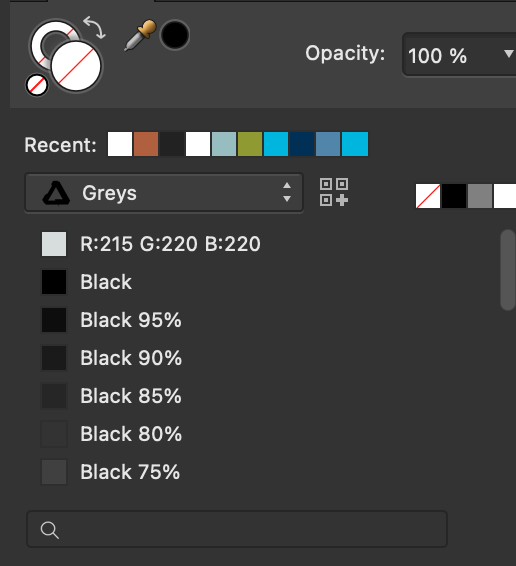Choose the Black 95% swatch entry

click(111, 320)
